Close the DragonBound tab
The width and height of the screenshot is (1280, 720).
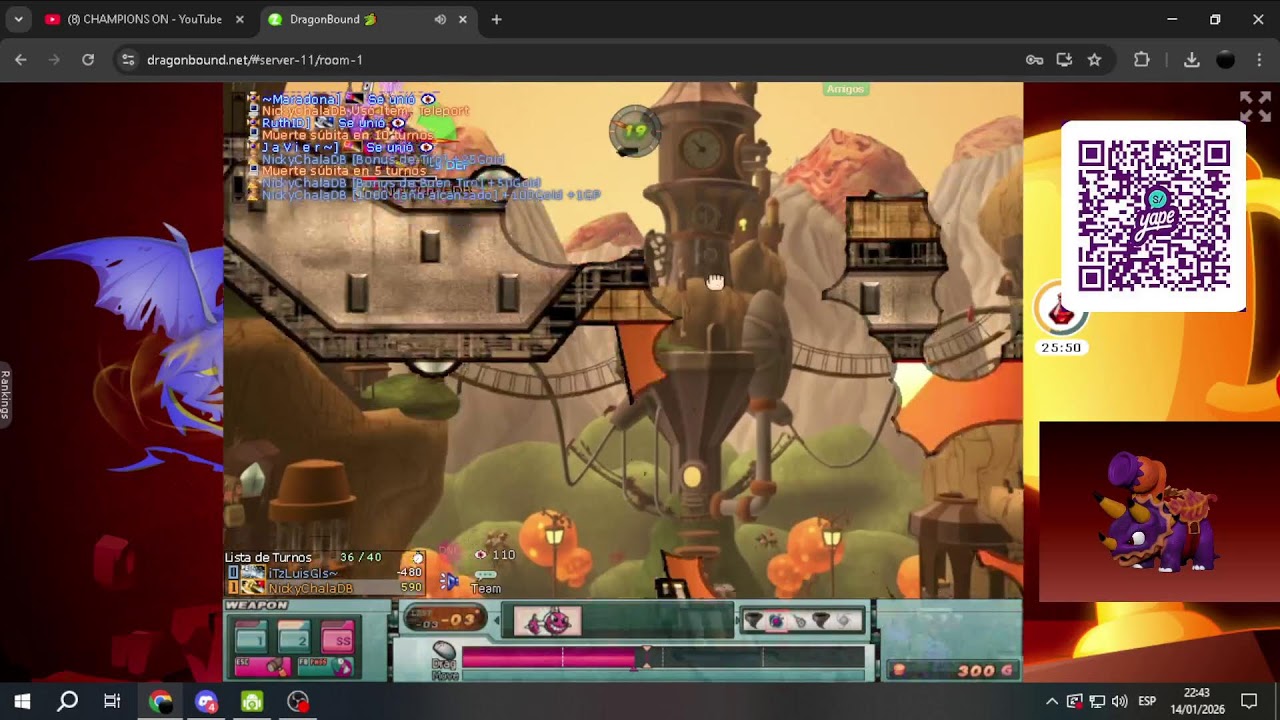coord(463,19)
